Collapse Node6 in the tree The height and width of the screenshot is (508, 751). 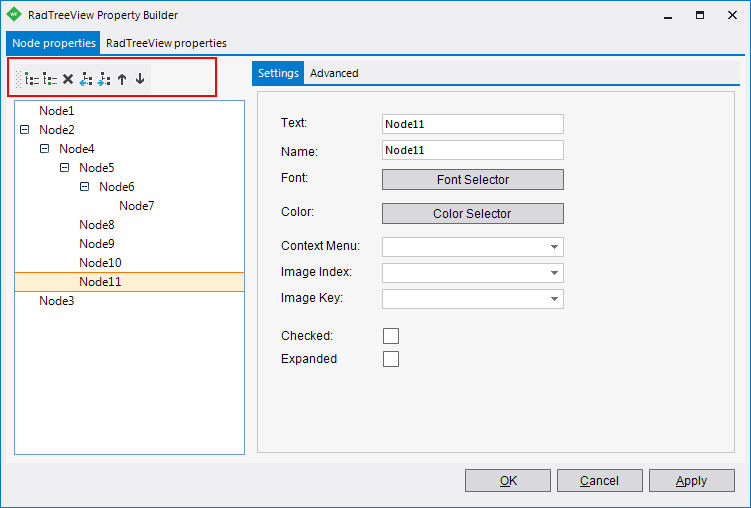[x=85, y=187]
